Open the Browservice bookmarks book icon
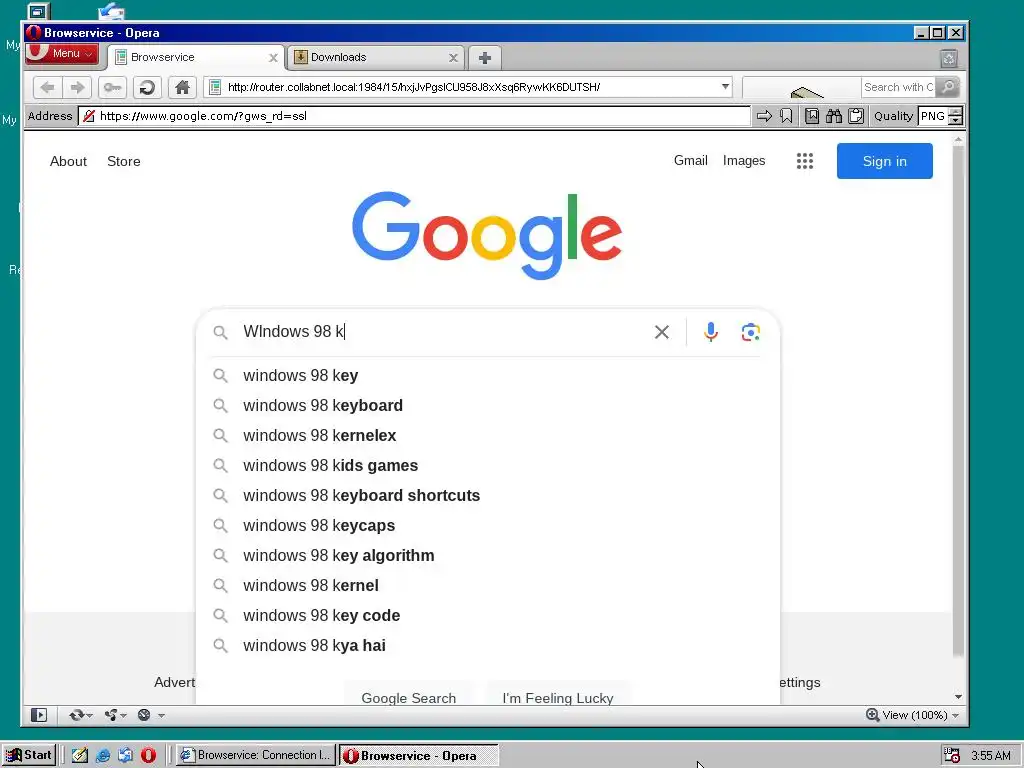 tap(812, 116)
